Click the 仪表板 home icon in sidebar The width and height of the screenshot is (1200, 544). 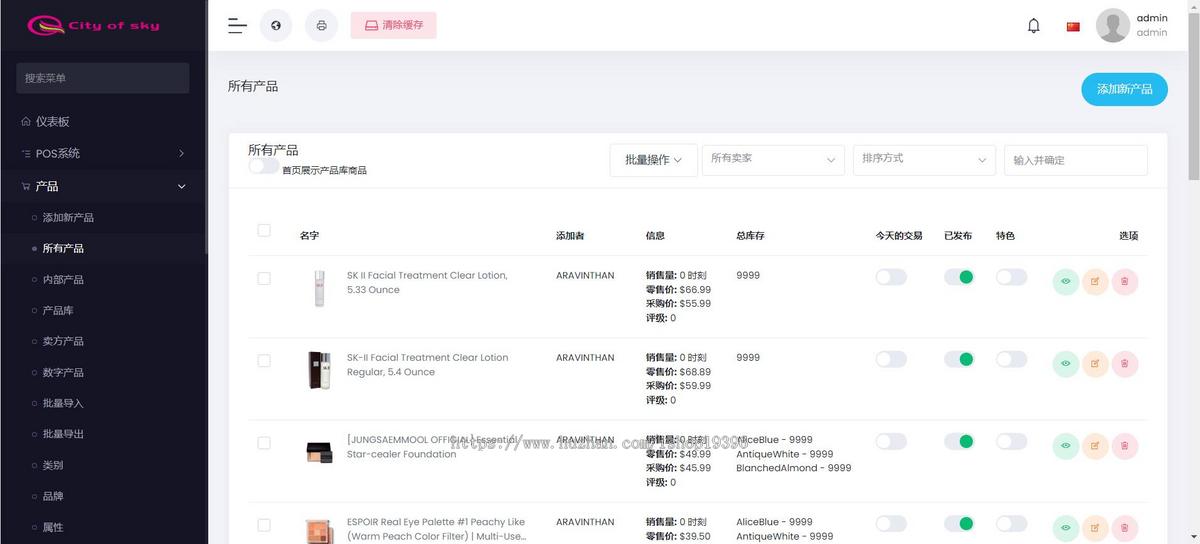26,121
